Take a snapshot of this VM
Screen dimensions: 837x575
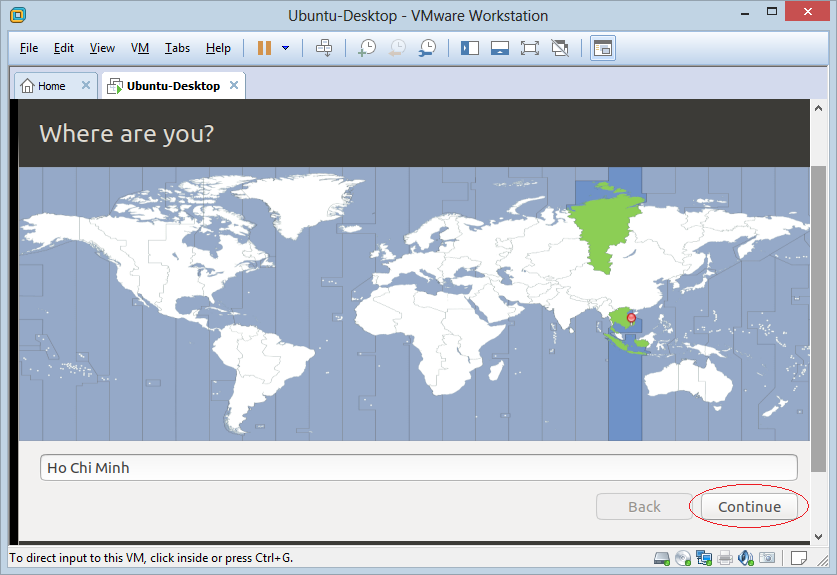367,48
